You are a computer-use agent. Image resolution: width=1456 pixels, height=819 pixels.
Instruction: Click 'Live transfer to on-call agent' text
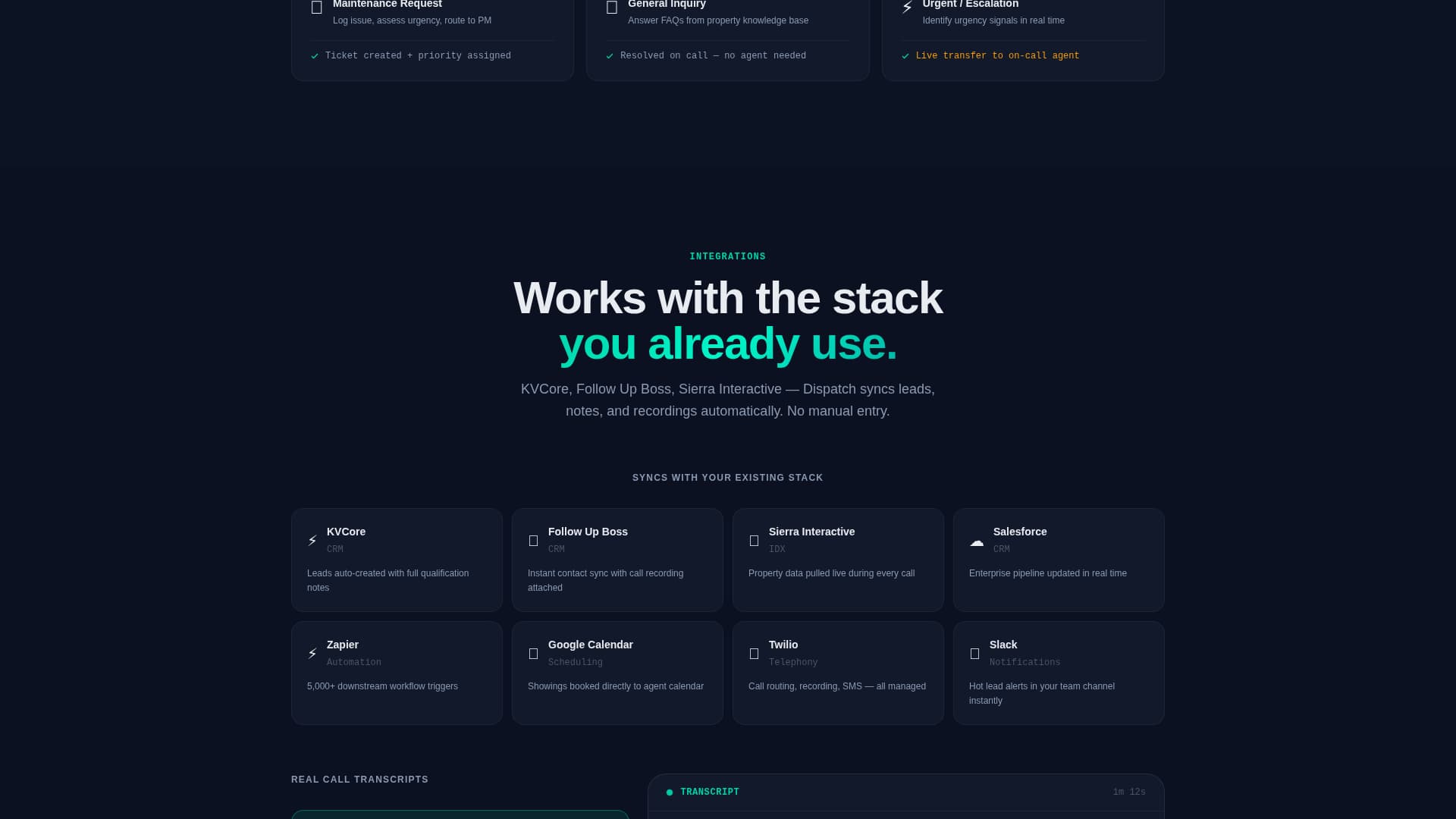(x=997, y=56)
